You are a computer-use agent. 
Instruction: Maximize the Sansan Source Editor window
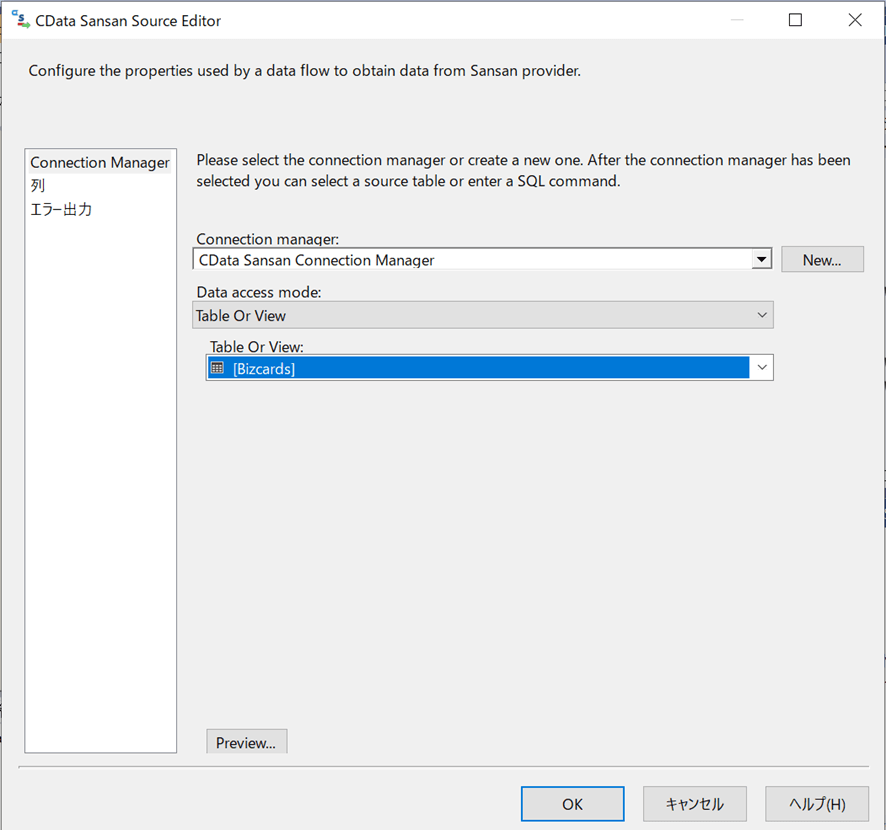(x=796, y=20)
